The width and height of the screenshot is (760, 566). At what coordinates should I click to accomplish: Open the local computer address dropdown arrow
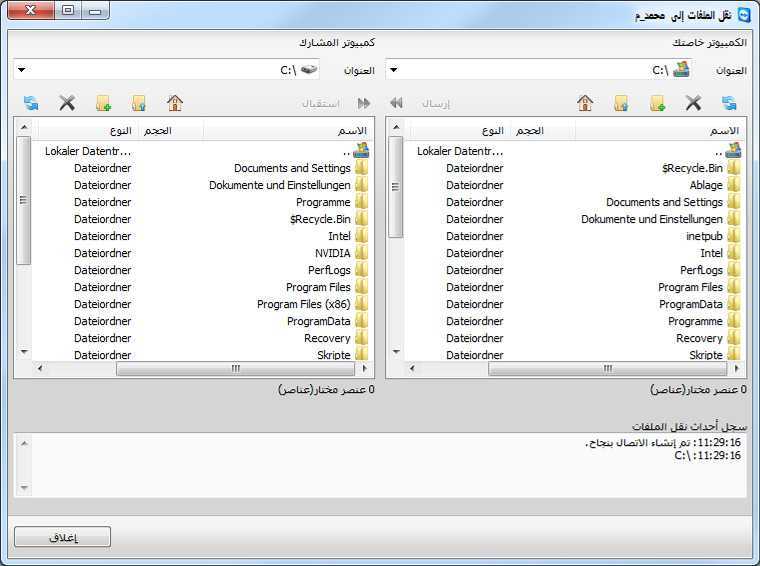(x=394, y=70)
